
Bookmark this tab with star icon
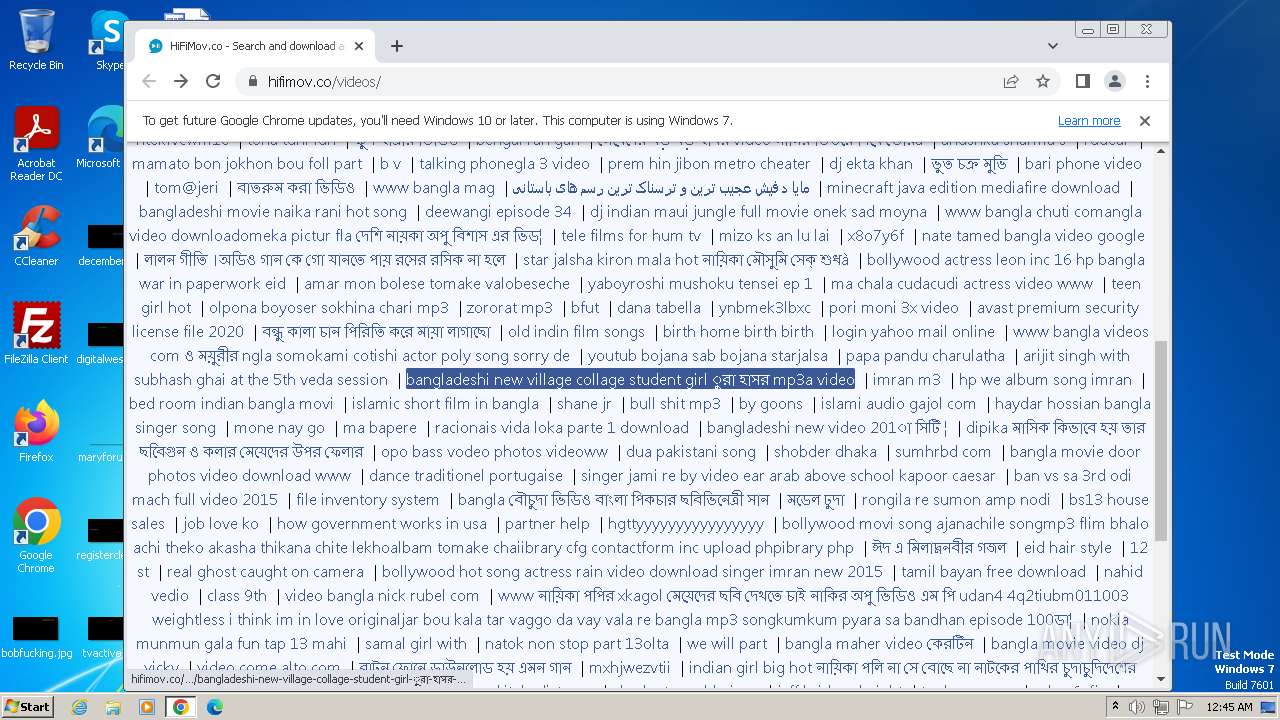(1043, 81)
